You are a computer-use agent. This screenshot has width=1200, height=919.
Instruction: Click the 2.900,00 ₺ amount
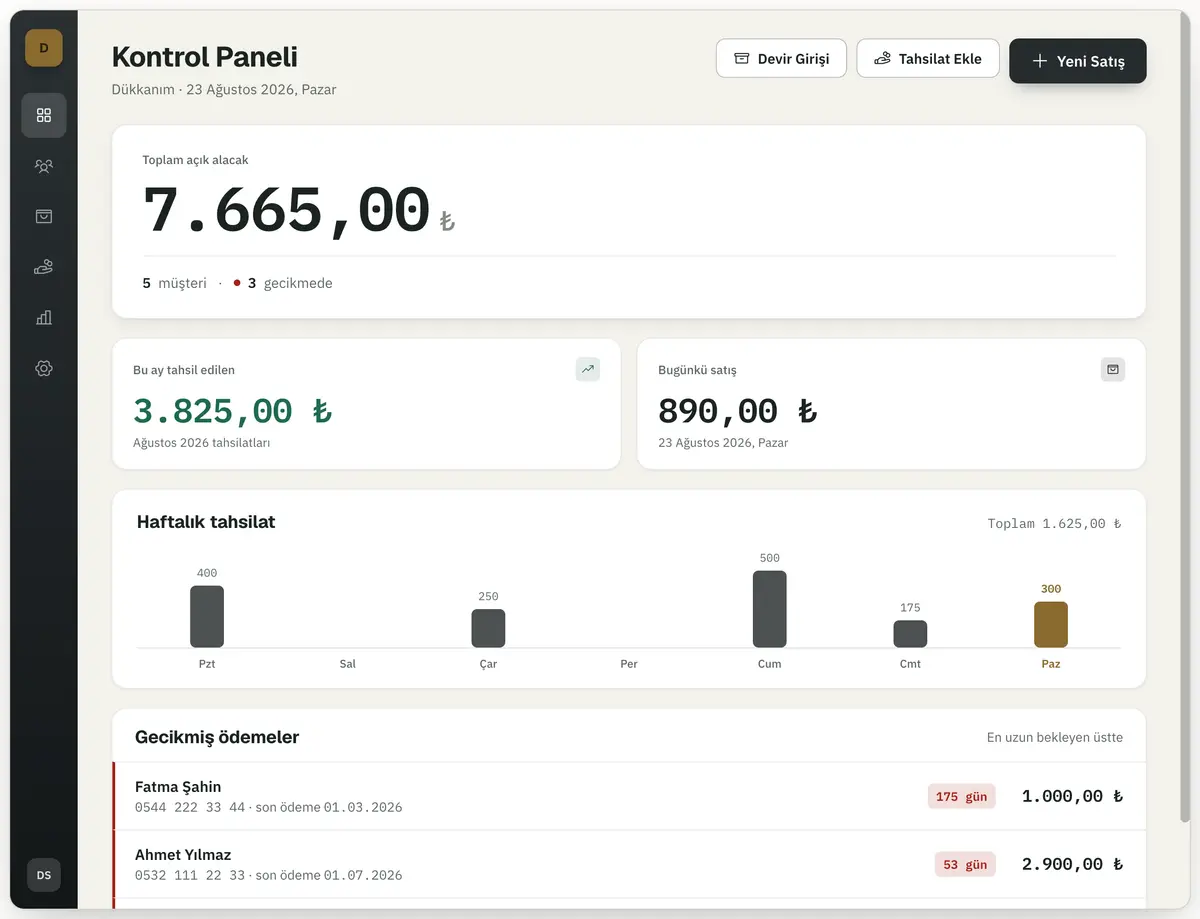click(x=1072, y=864)
